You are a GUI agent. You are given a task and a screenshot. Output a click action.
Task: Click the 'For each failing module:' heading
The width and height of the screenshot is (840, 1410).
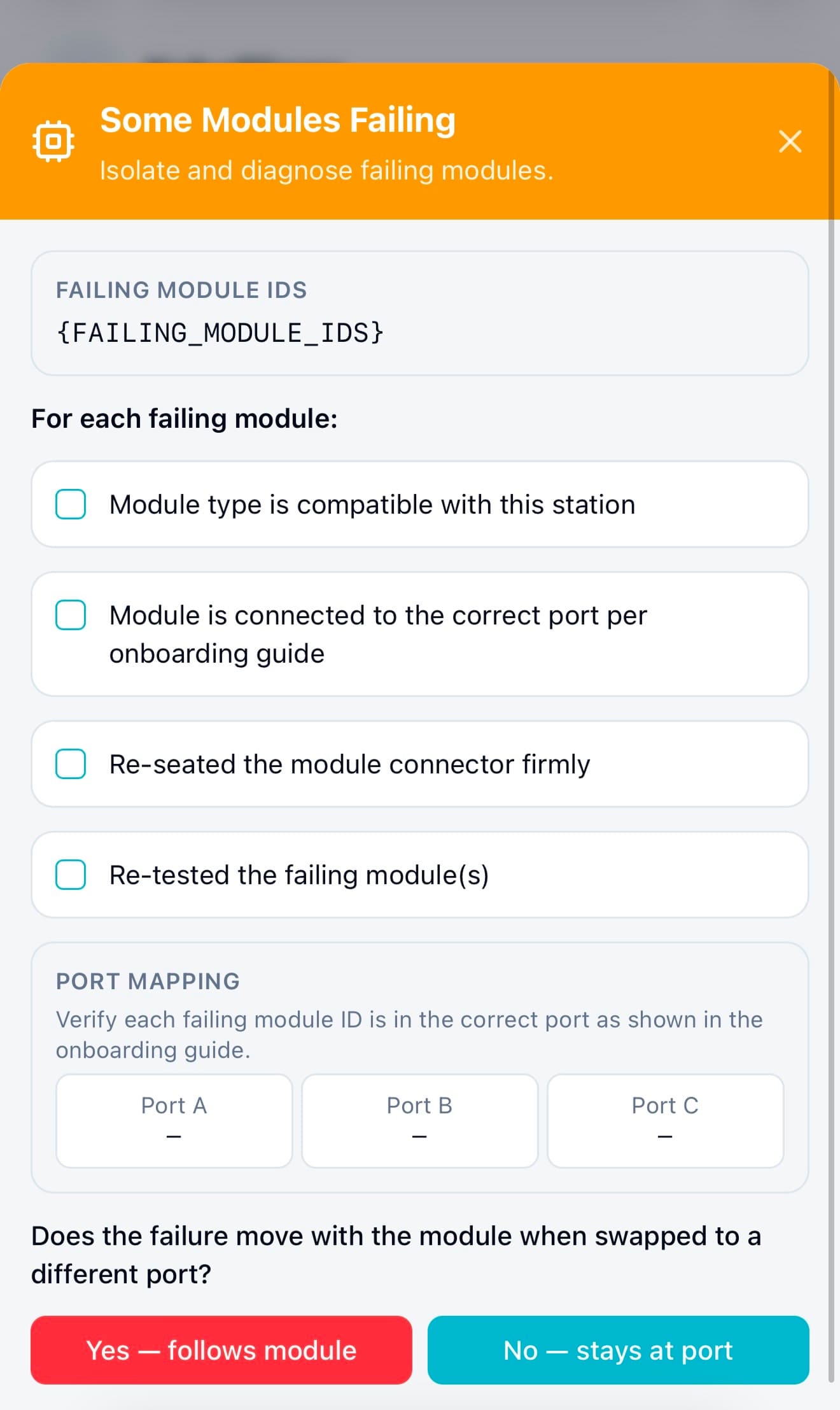(184, 419)
